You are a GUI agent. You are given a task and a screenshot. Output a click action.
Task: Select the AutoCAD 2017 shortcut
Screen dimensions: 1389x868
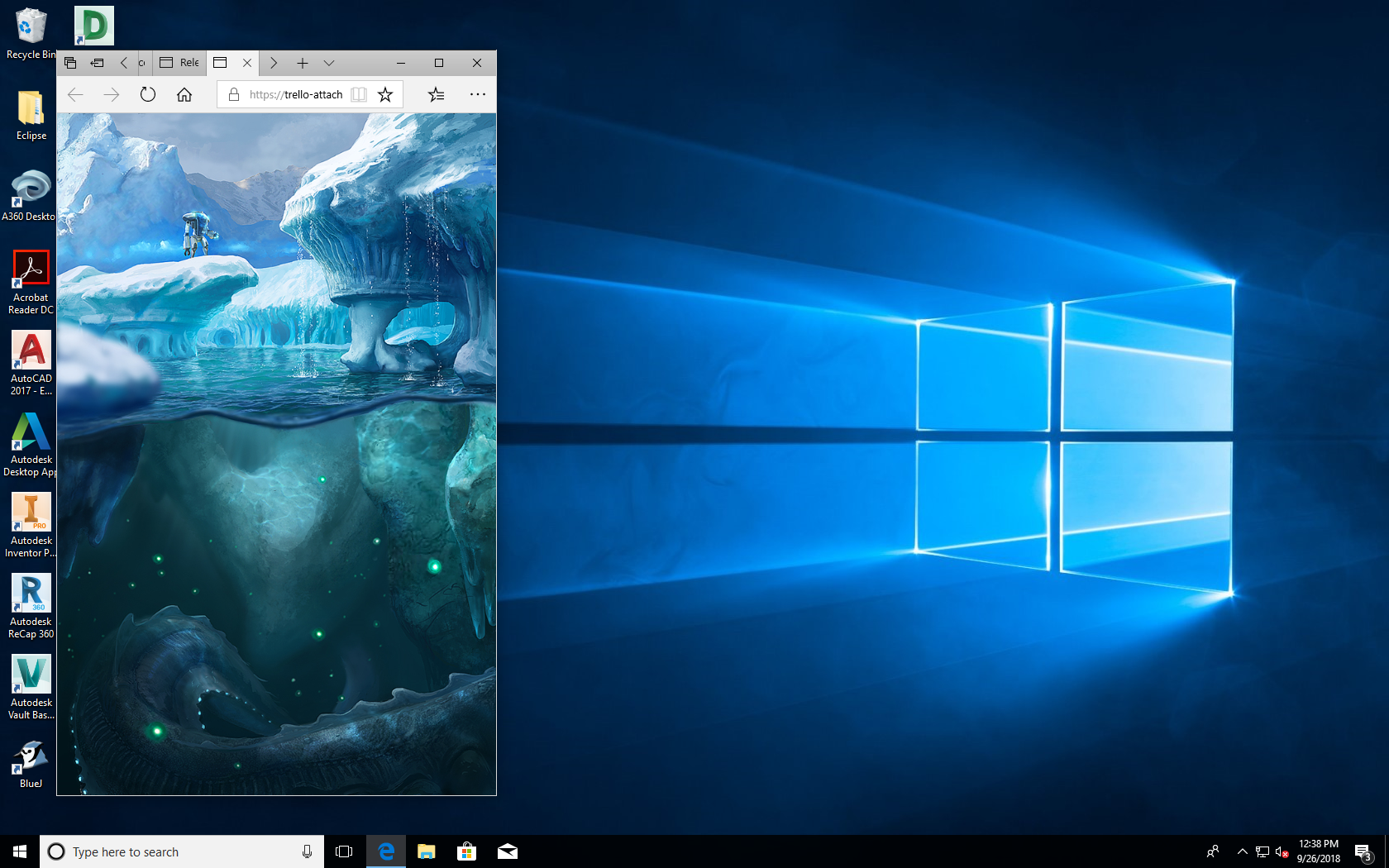[31, 363]
